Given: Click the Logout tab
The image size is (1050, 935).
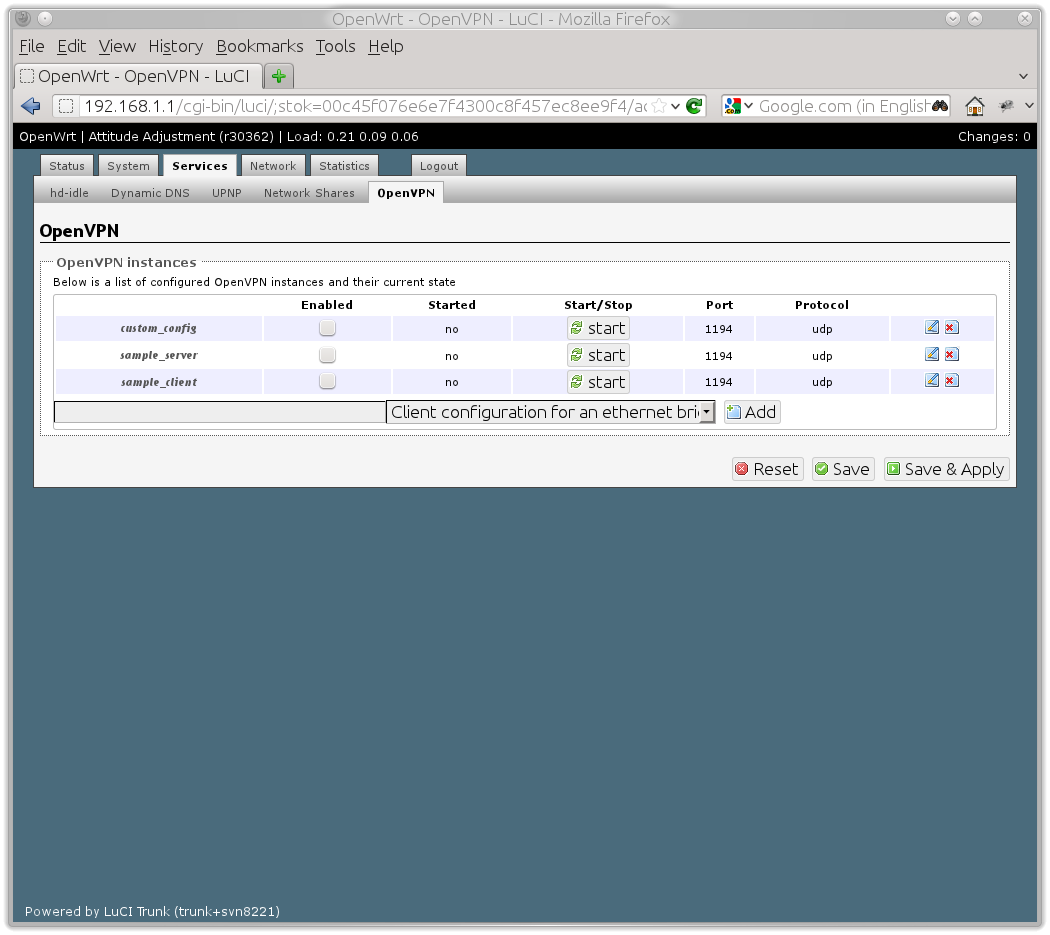Looking at the screenshot, I should click(439, 165).
